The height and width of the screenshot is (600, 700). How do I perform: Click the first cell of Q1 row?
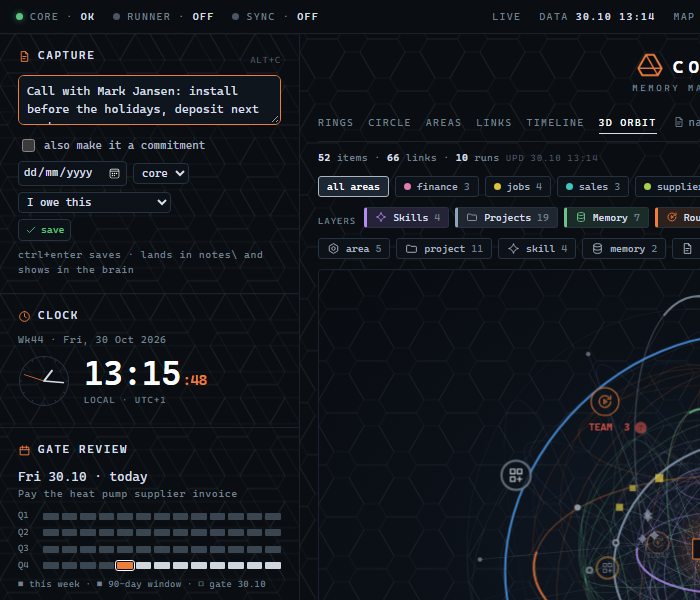tap(51, 517)
